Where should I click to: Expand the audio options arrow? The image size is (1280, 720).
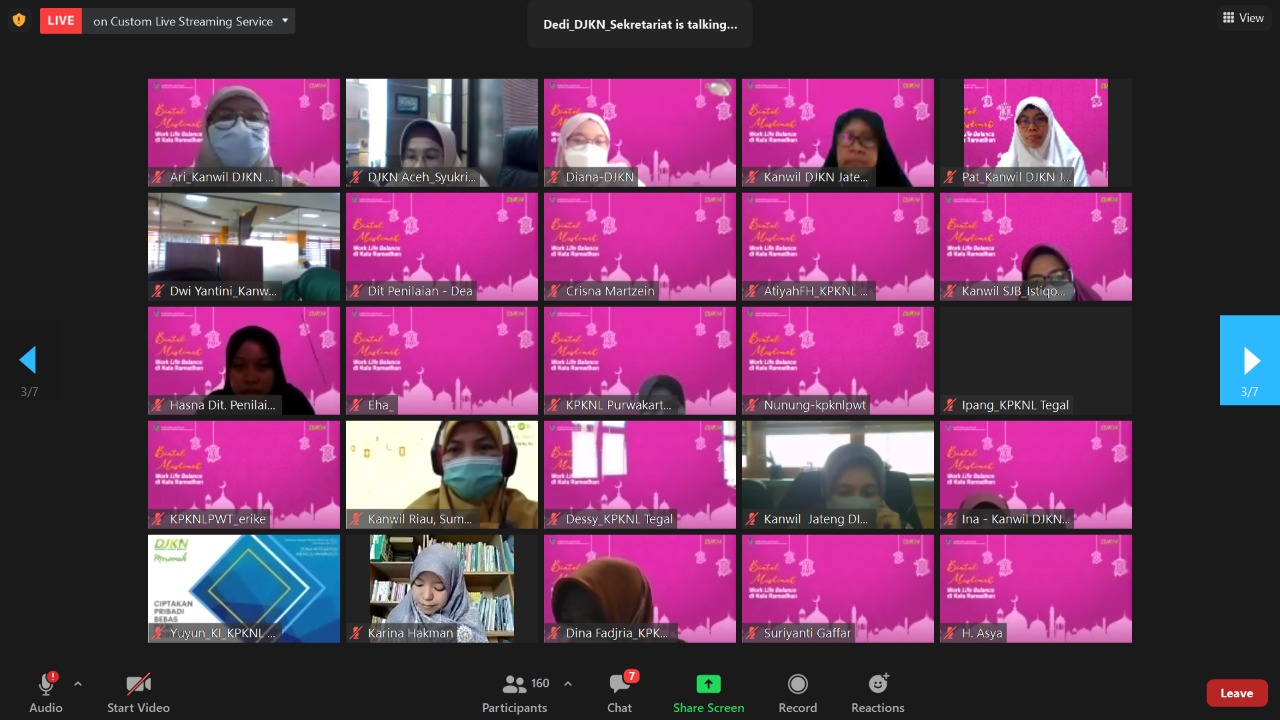pyautogui.click(x=78, y=684)
